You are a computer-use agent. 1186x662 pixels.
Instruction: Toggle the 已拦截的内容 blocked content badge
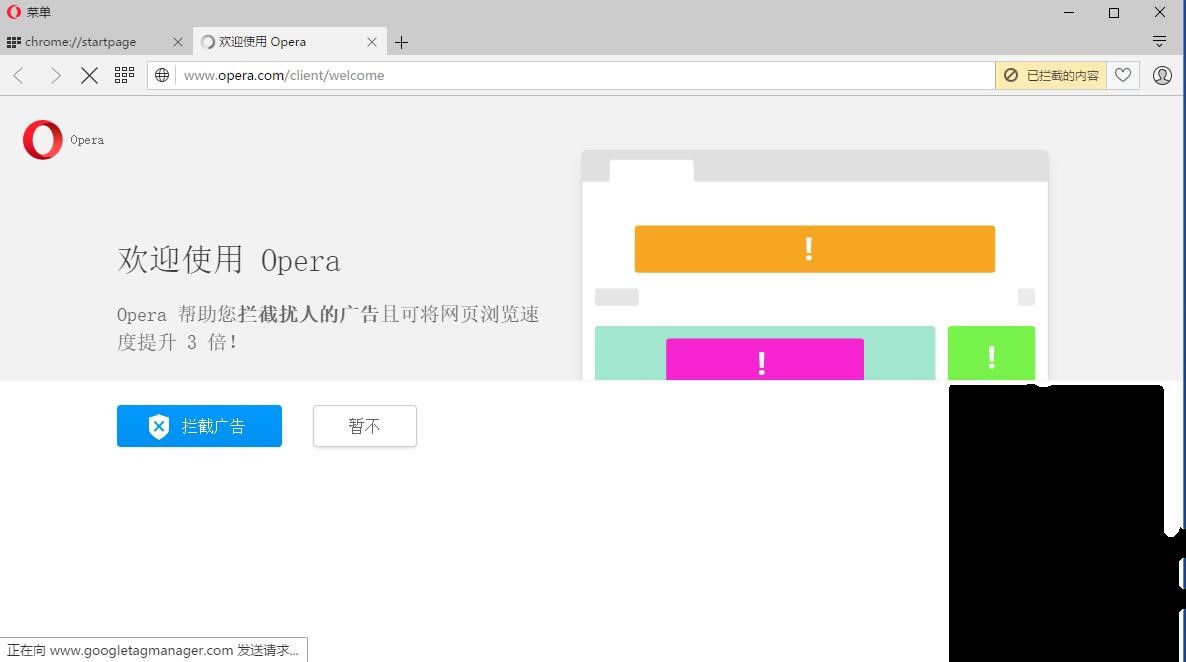coord(1051,75)
